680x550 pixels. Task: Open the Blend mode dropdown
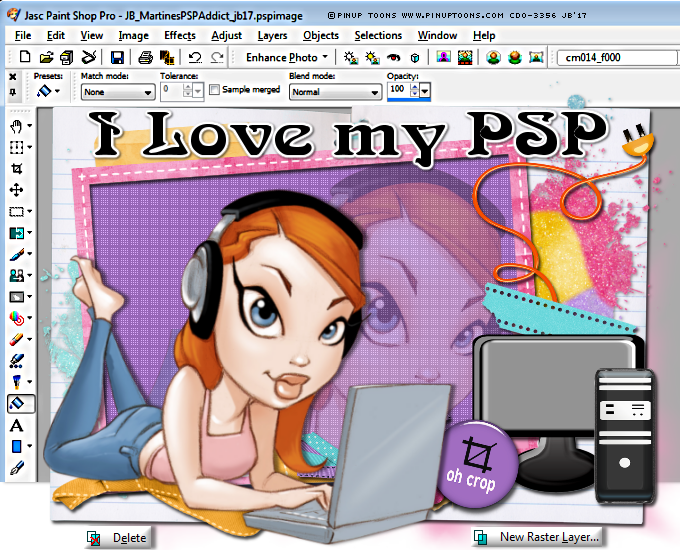pos(334,92)
